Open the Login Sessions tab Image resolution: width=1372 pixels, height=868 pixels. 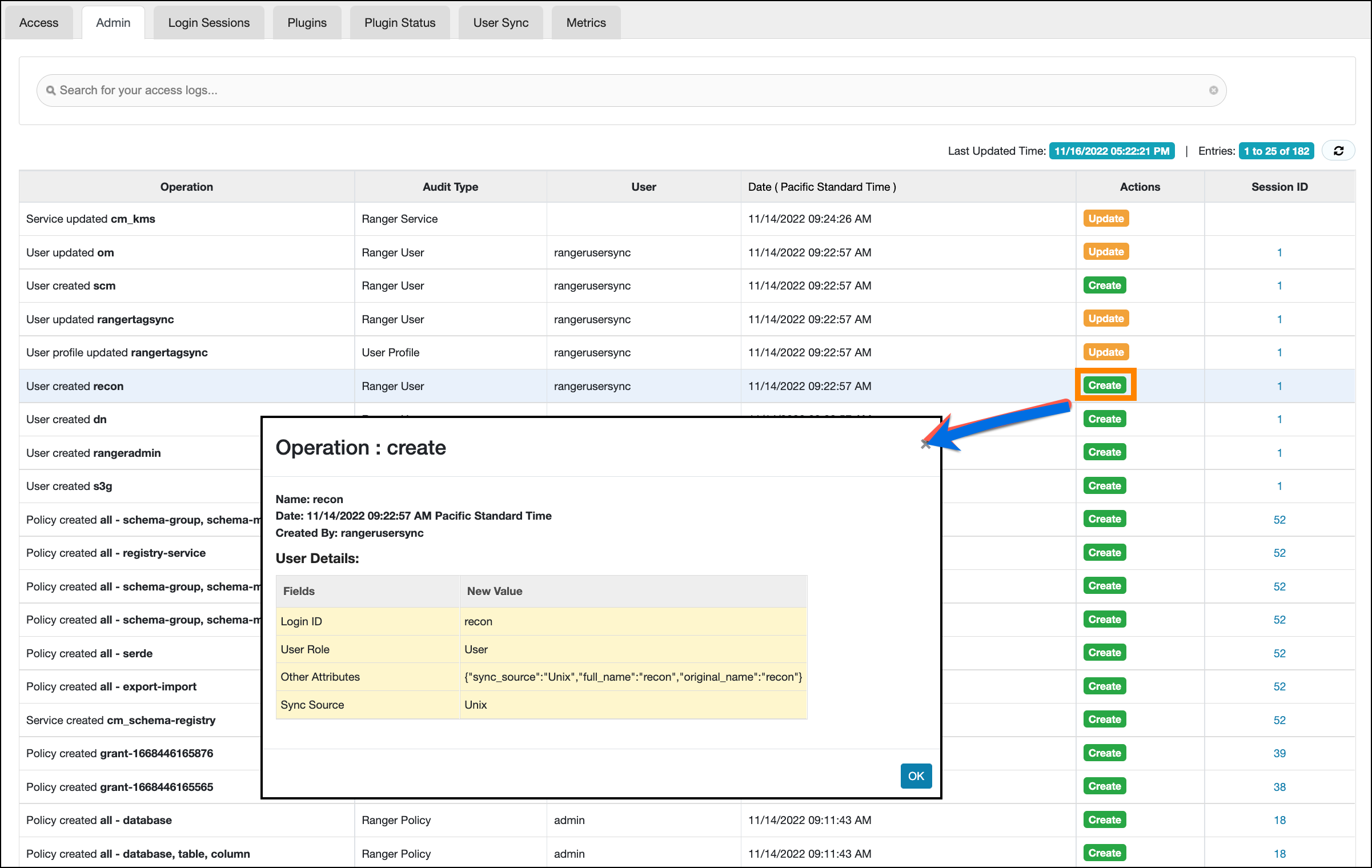[208, 22]
